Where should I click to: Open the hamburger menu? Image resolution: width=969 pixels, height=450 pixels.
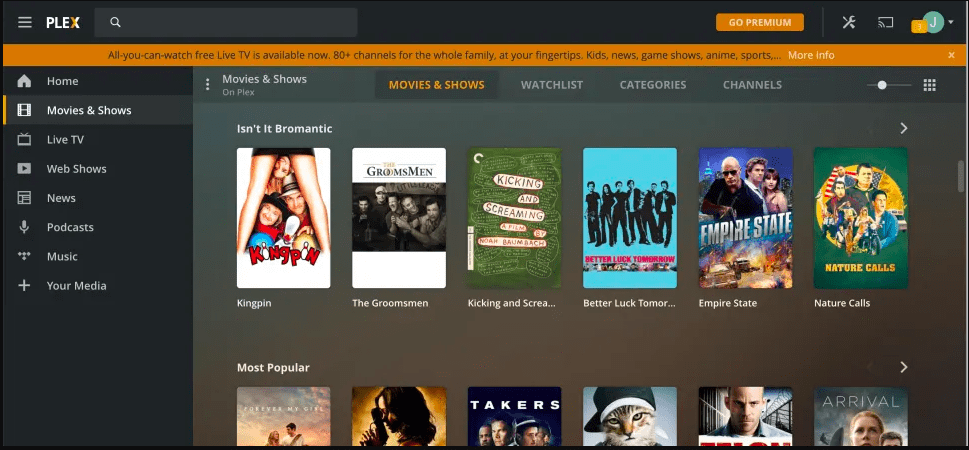[25, 22]
